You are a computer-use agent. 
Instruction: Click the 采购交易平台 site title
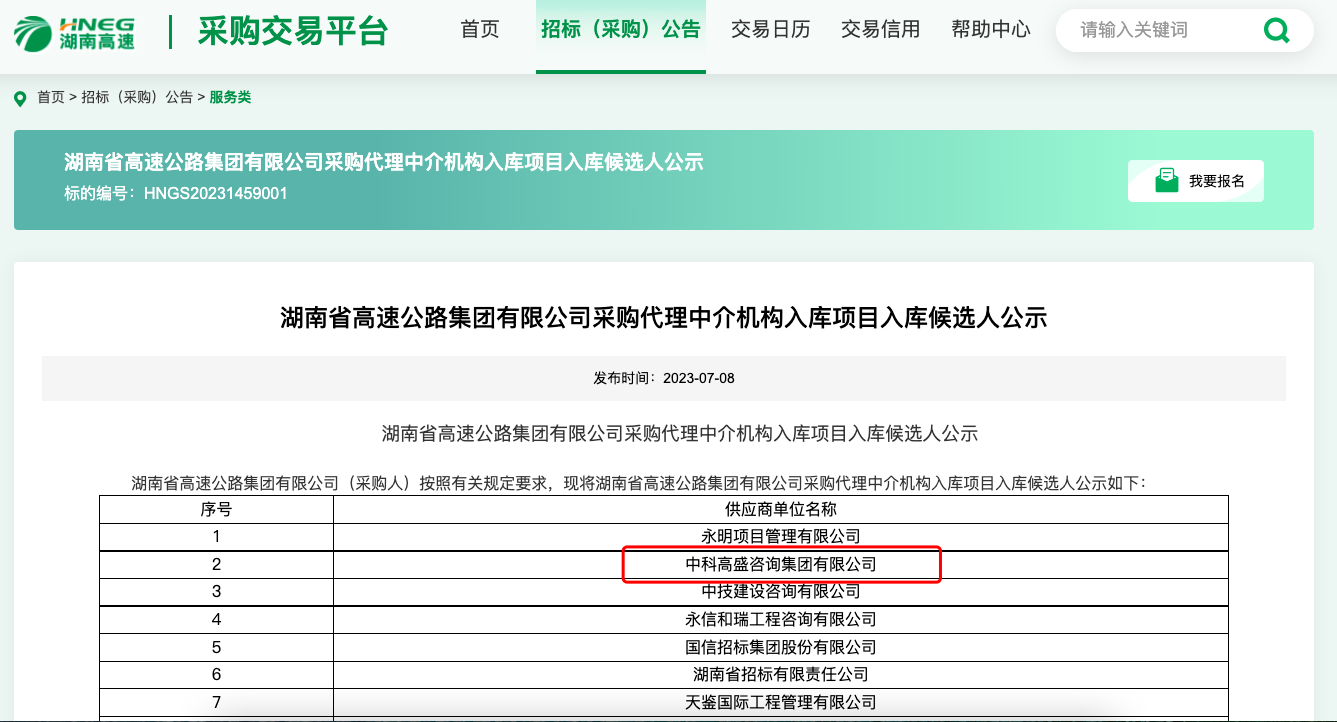point(293,32)
